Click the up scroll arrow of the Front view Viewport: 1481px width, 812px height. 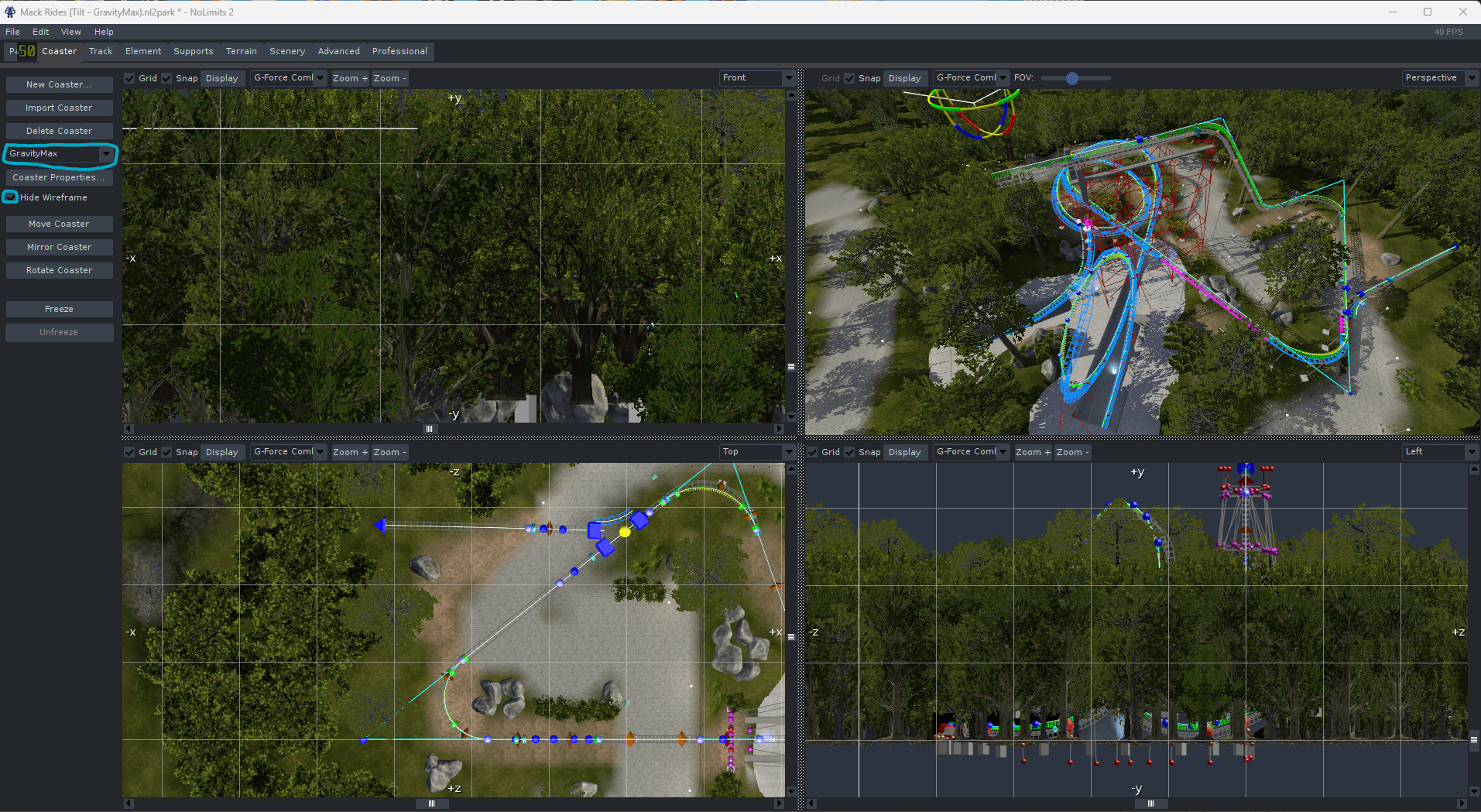coord(791,95)
